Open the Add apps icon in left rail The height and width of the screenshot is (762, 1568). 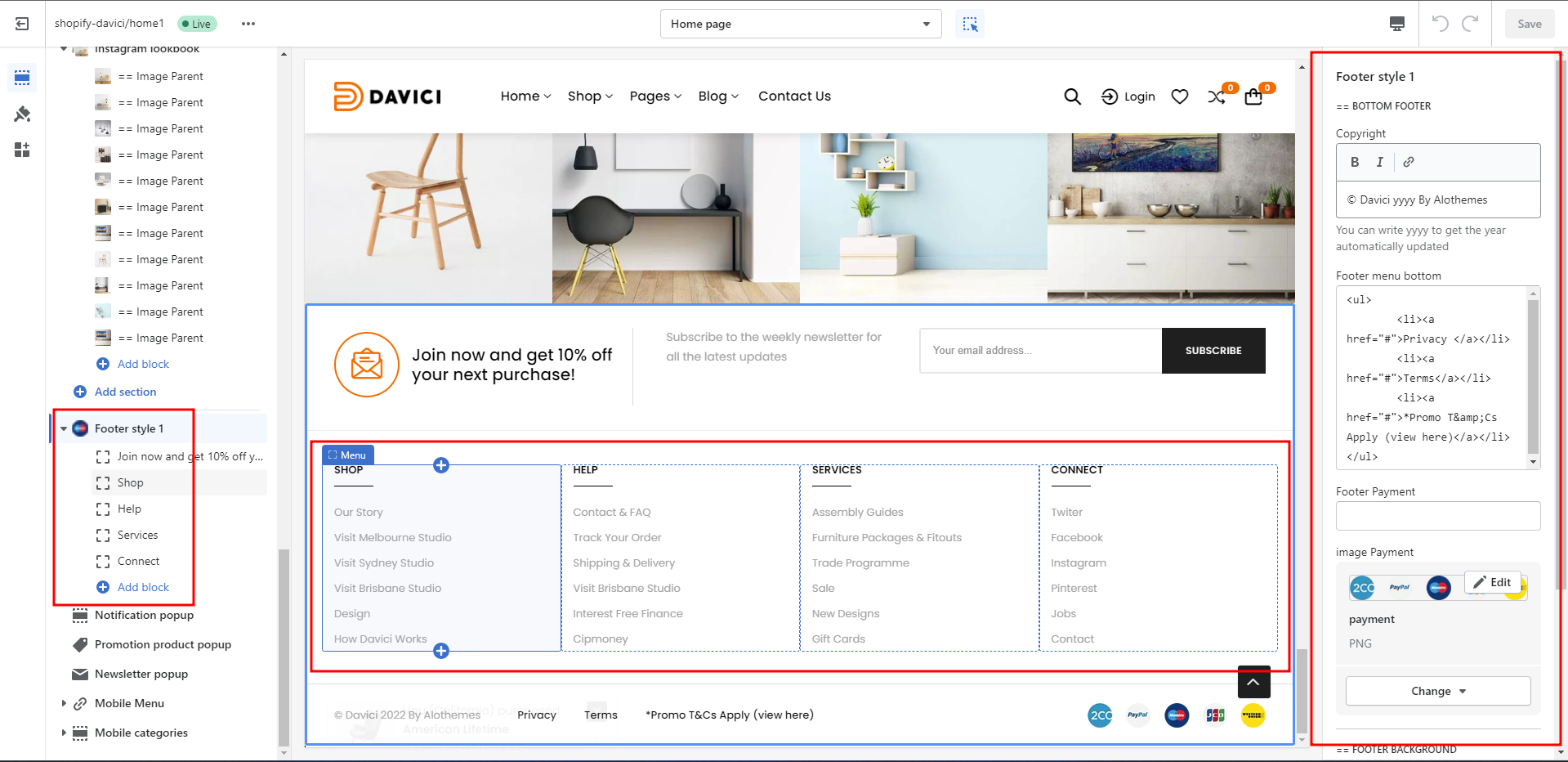click(x=22, y=150)
